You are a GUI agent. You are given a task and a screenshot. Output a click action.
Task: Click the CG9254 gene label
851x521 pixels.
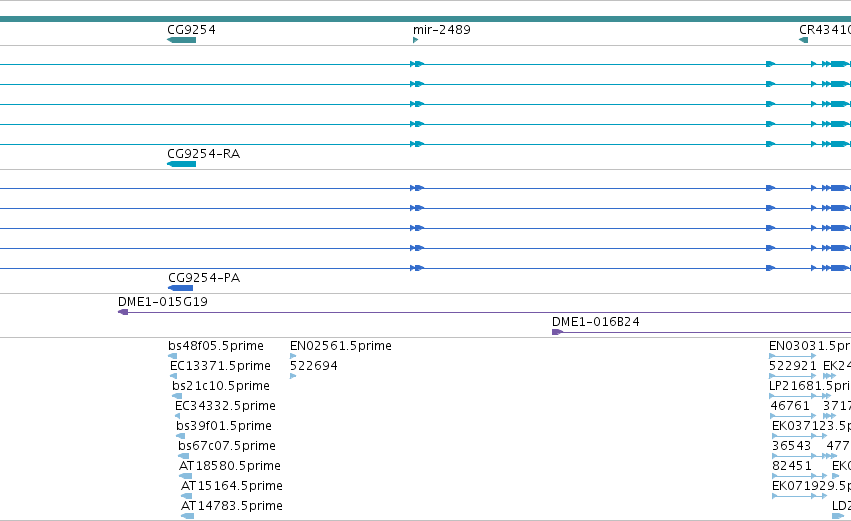pyautogui.click(x=191, y=29)
